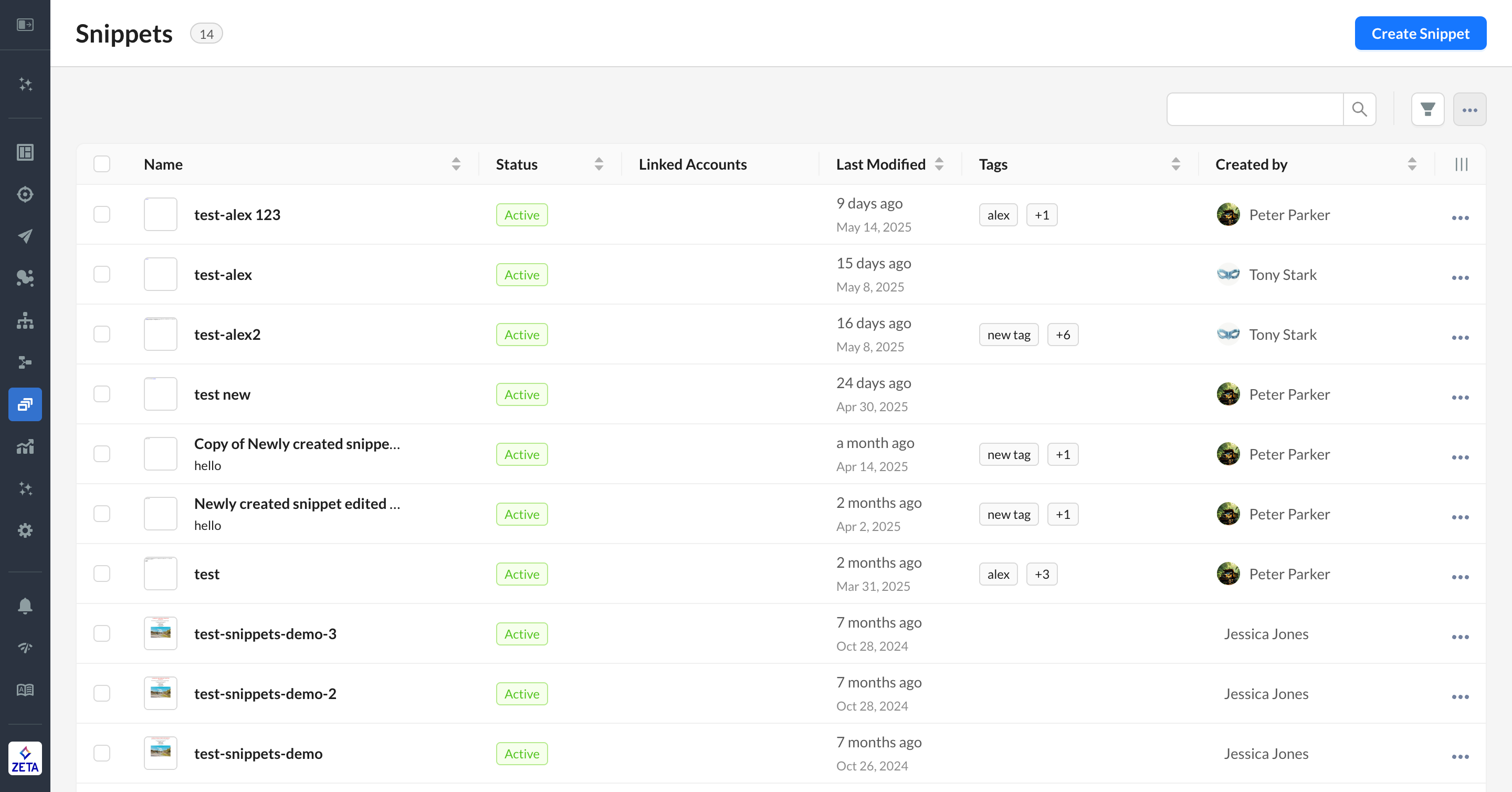Open the column settings bars icon
Viewport: 1512px width, 792px height.
[1462, 164]
